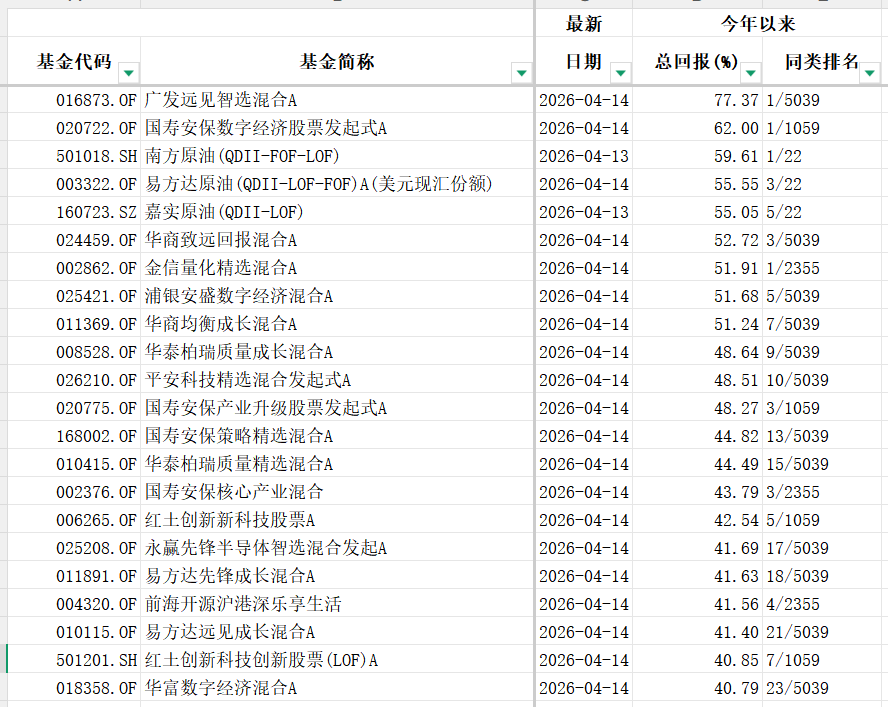Open the 基金简称 column filter dropdown
The image size is (888, 707).
tap(521, 72)
